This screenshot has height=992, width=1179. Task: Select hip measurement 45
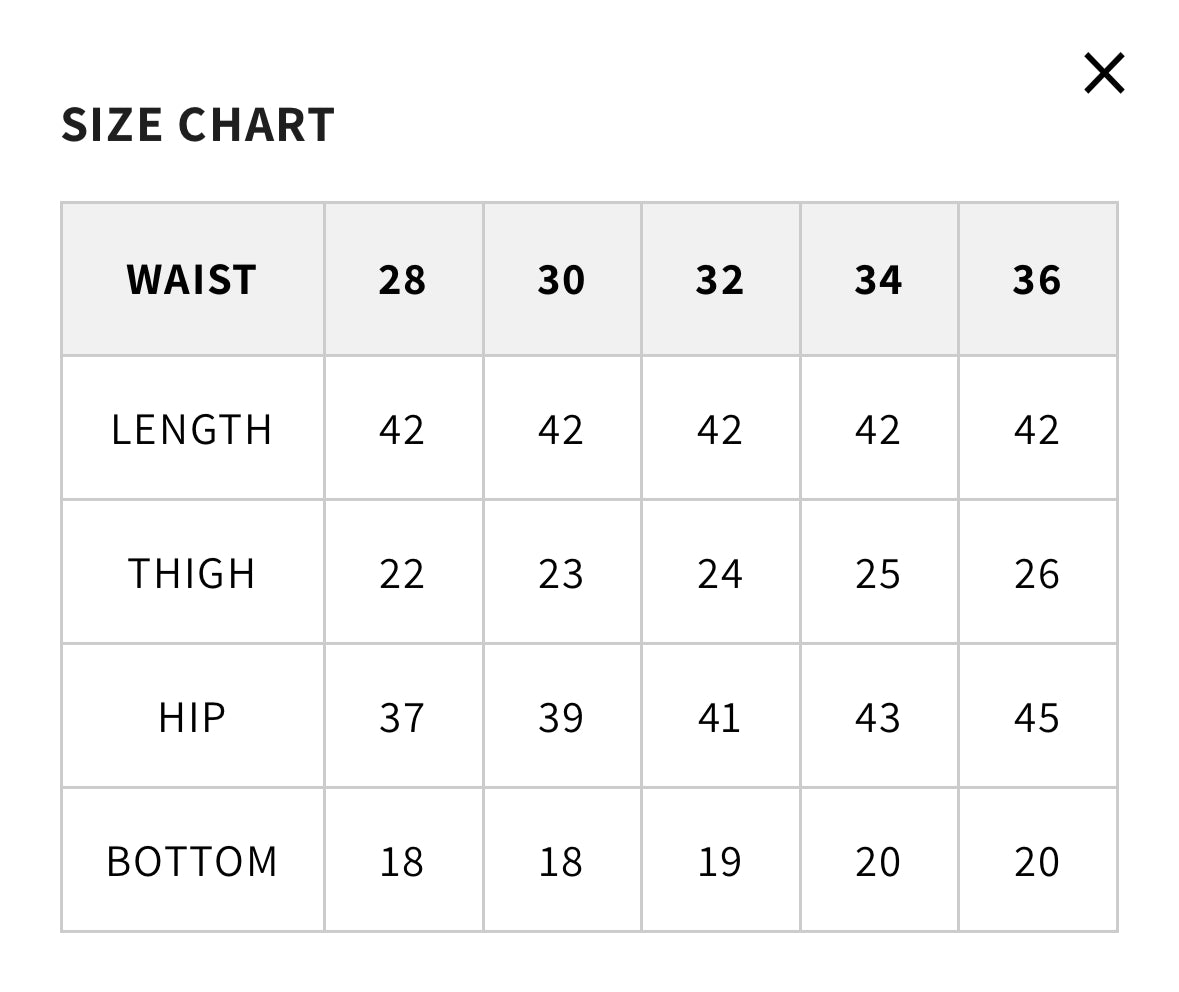(1037, 718)
